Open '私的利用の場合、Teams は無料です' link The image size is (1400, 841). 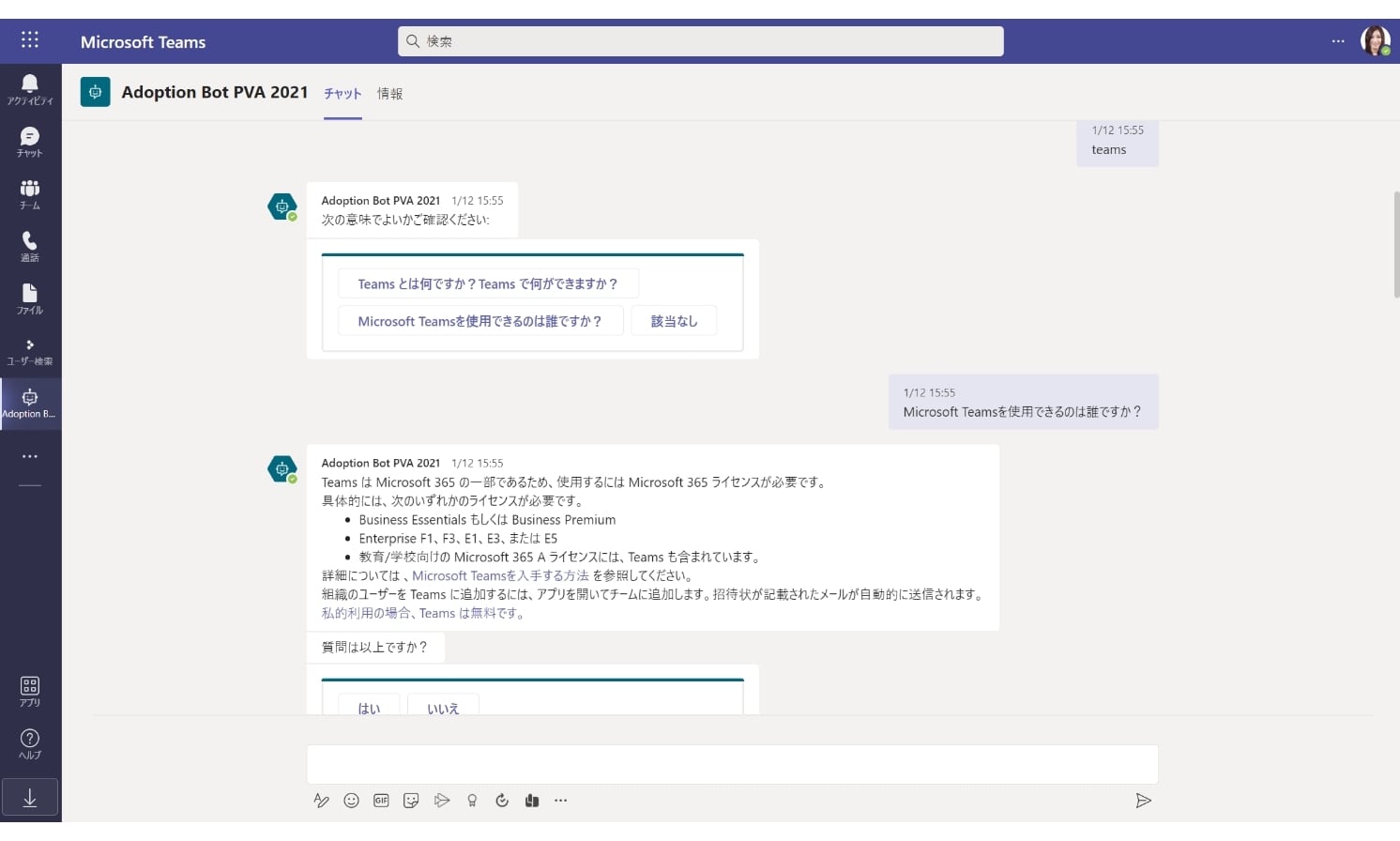click(420, 613)
